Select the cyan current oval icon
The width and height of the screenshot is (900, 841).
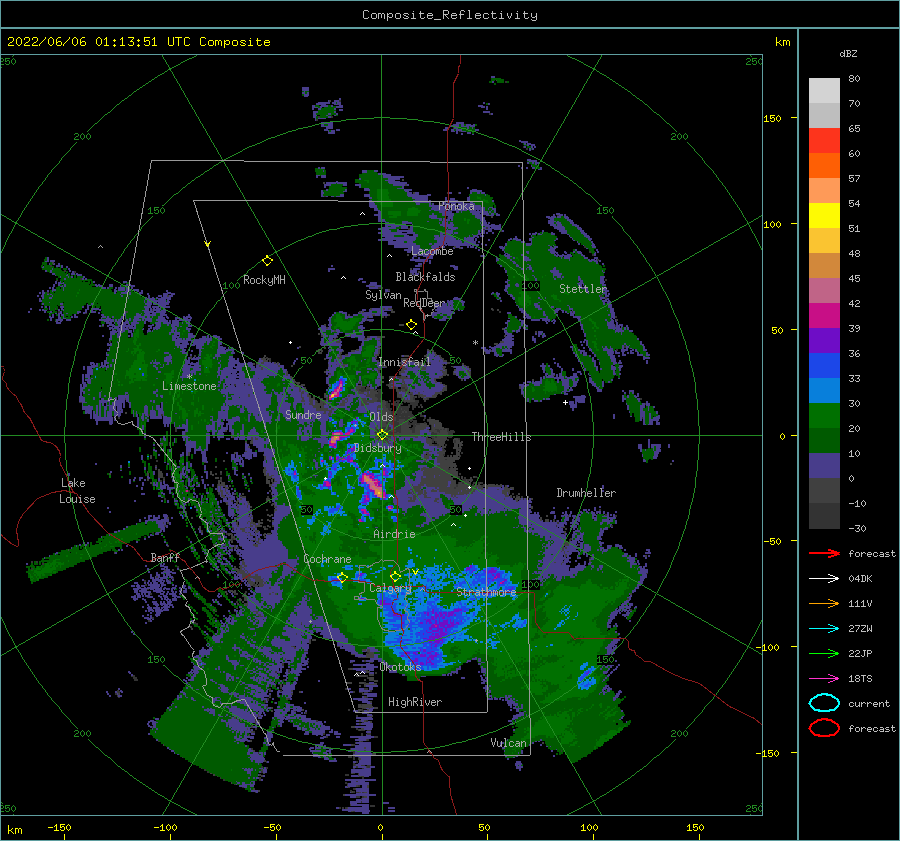[x=824, y=703]
